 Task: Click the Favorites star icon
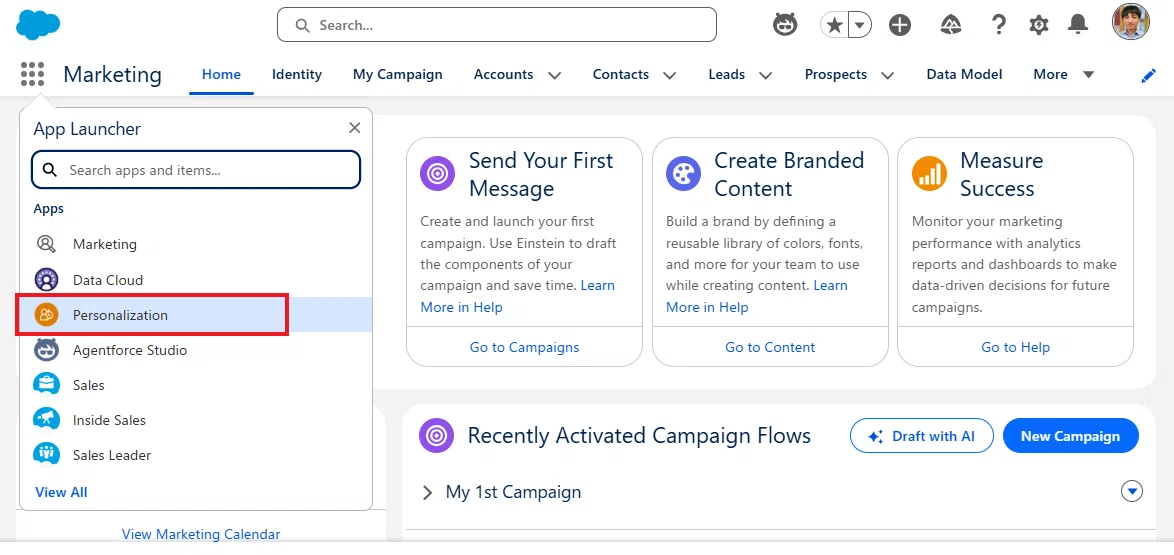pos(835,25)
